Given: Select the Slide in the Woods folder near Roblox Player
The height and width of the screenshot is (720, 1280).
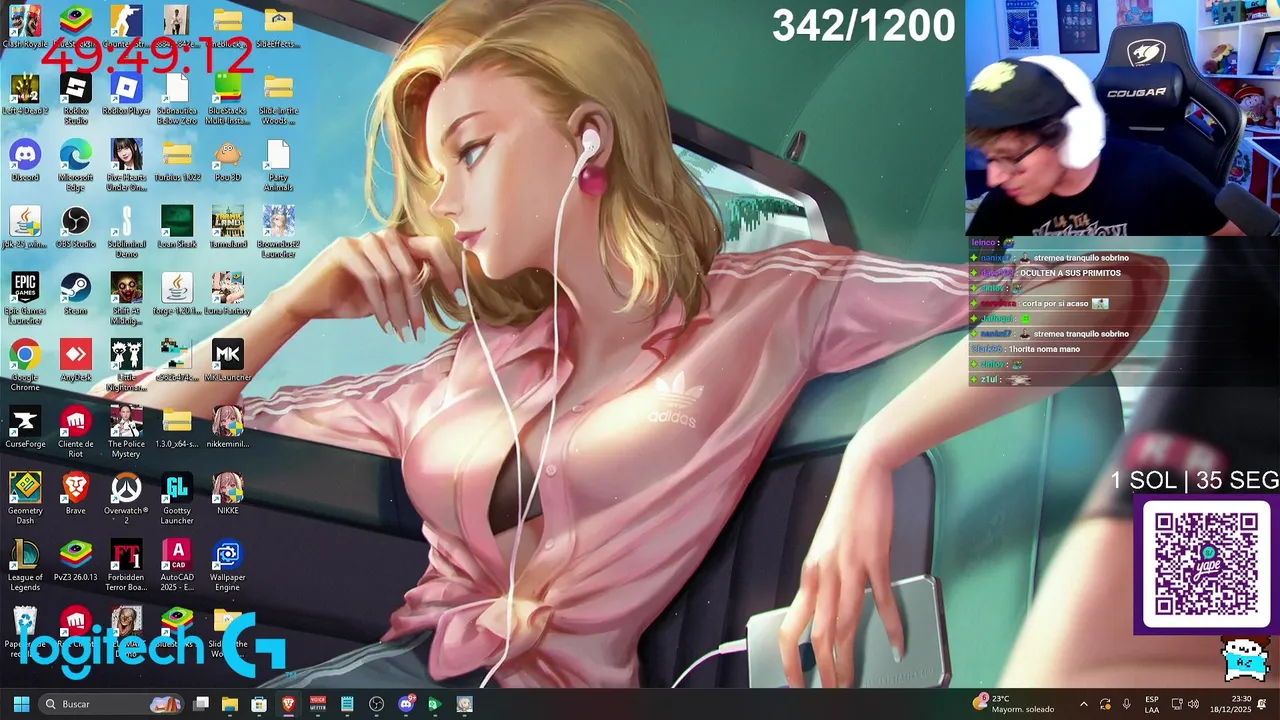Looking at the screenshot, I should 278,99.
